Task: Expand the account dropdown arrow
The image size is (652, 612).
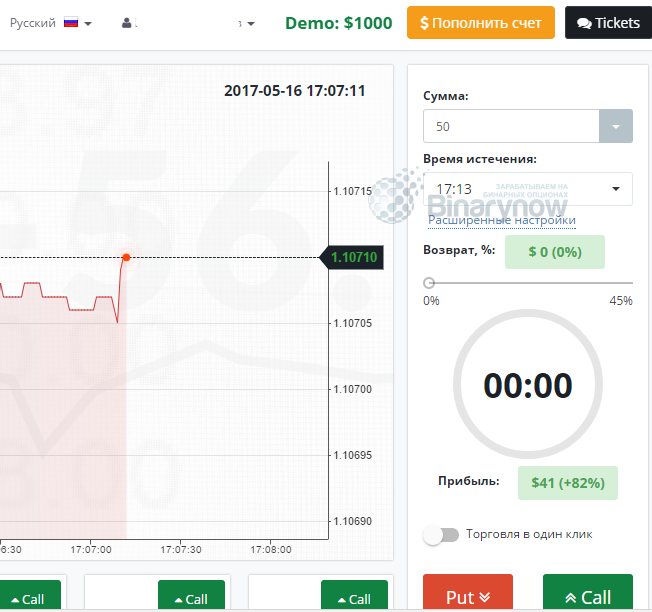Action: coord(251,24)
